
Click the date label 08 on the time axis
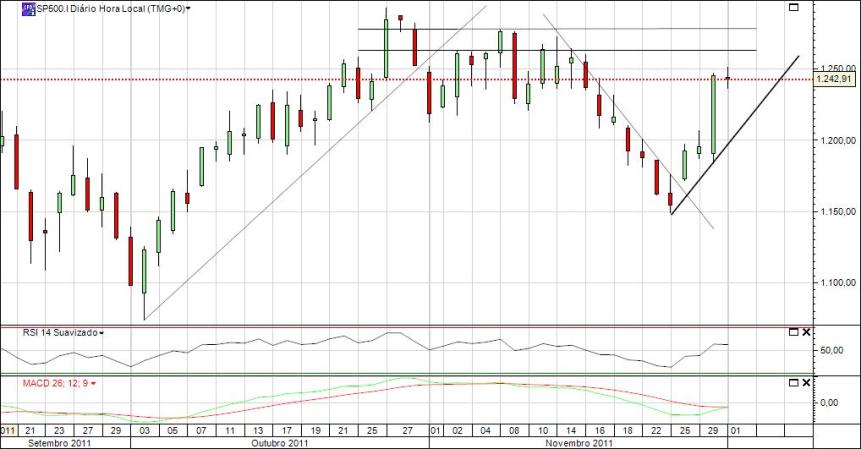[514, 431]
